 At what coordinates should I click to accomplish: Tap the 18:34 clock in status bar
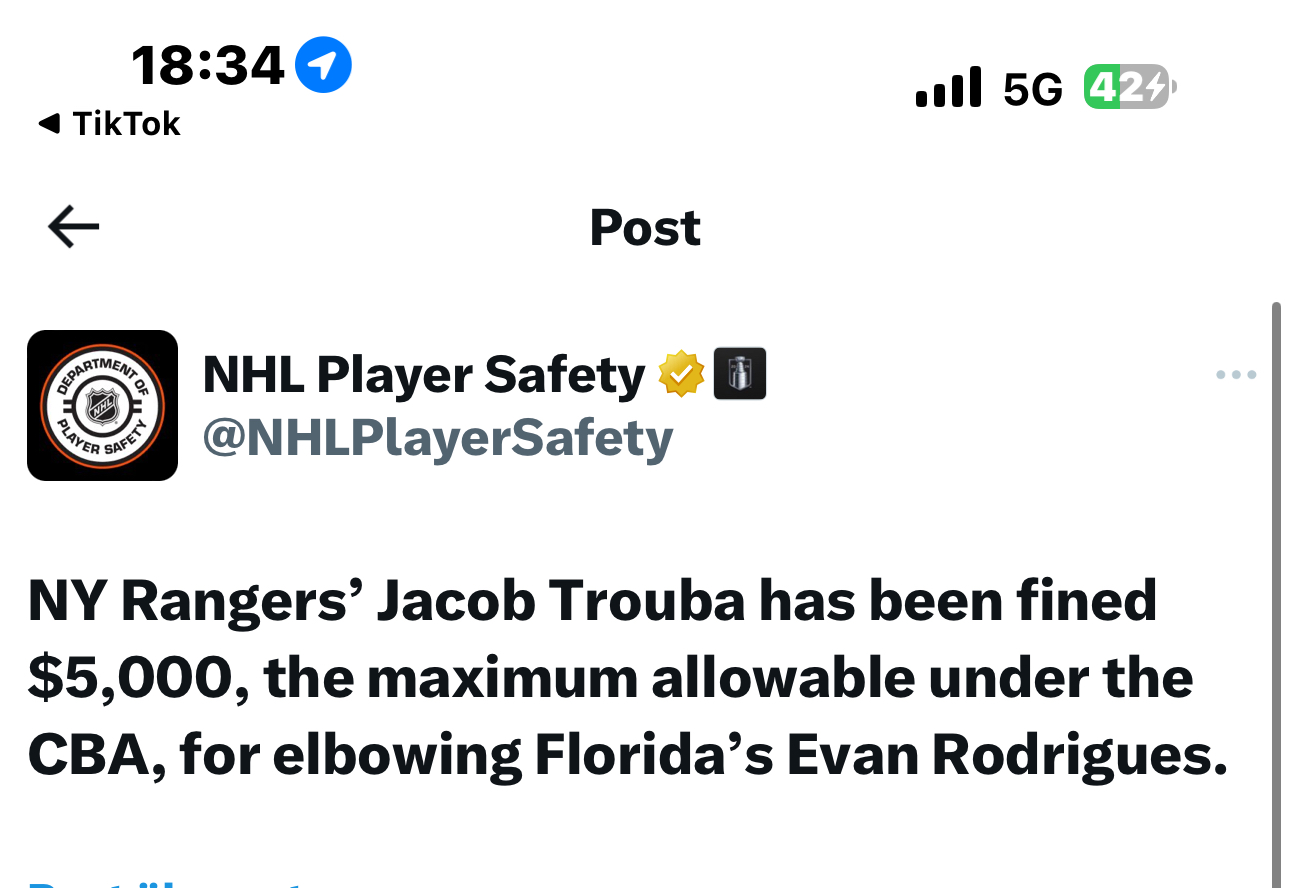click(208, 67)
